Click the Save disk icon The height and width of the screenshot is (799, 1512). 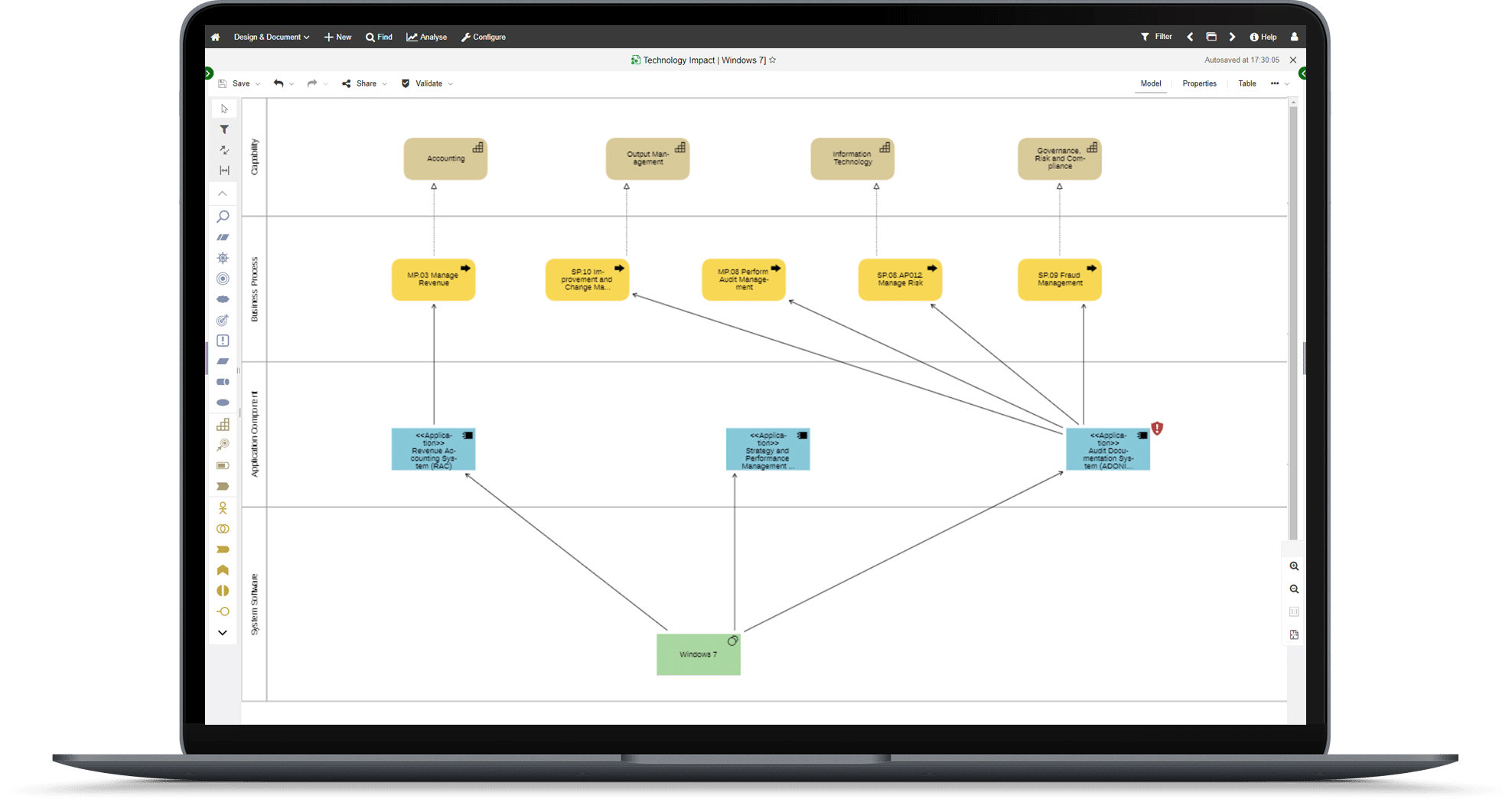click(x=222, y=83)
